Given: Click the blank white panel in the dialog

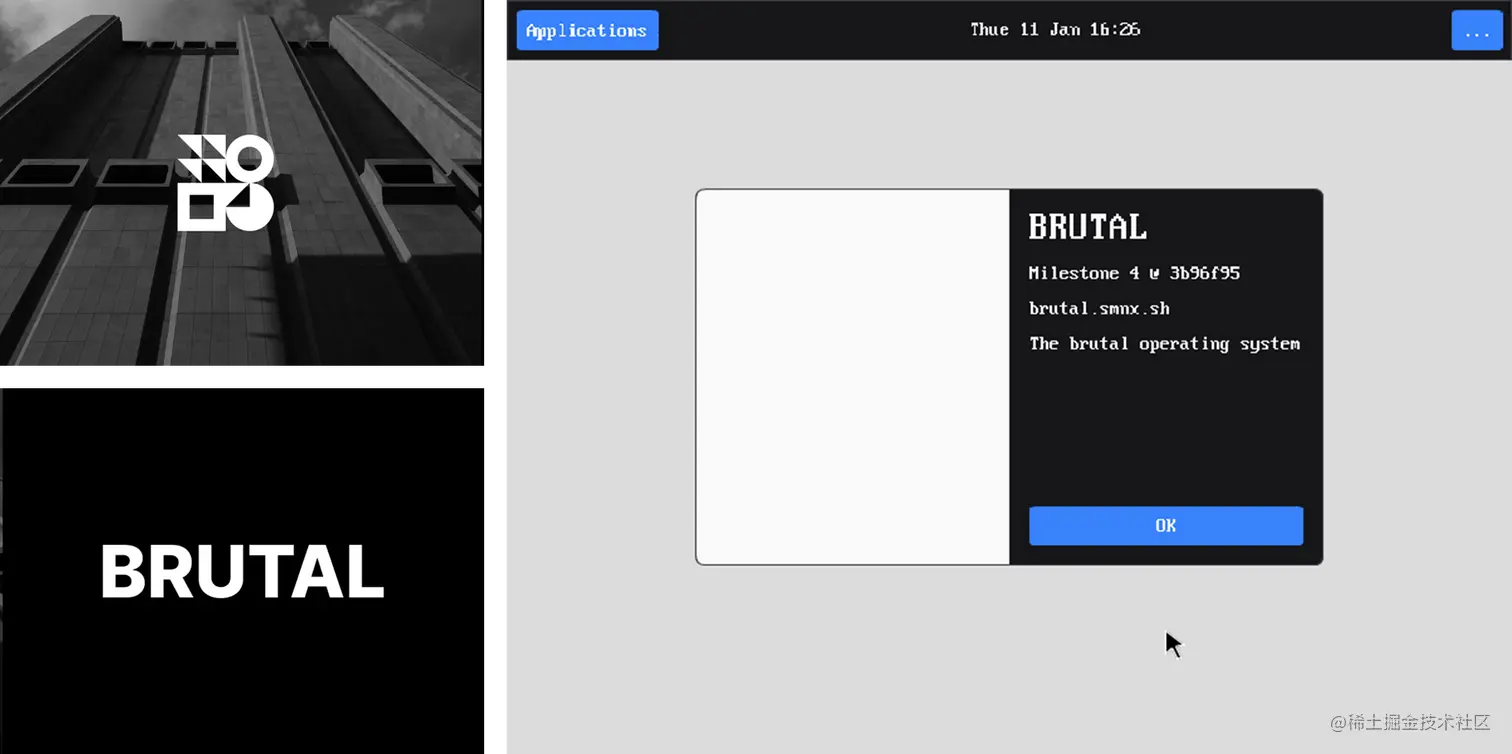Looking at the screenshot, I should [x=853, y=377].
